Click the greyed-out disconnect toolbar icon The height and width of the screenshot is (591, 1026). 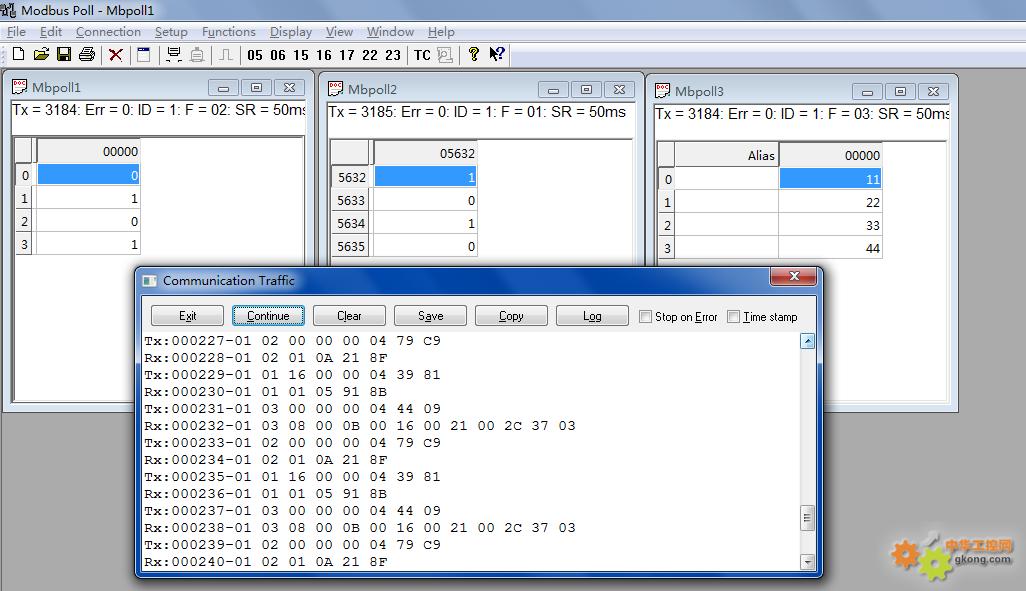pyautogui.click(x=197, y=55)
